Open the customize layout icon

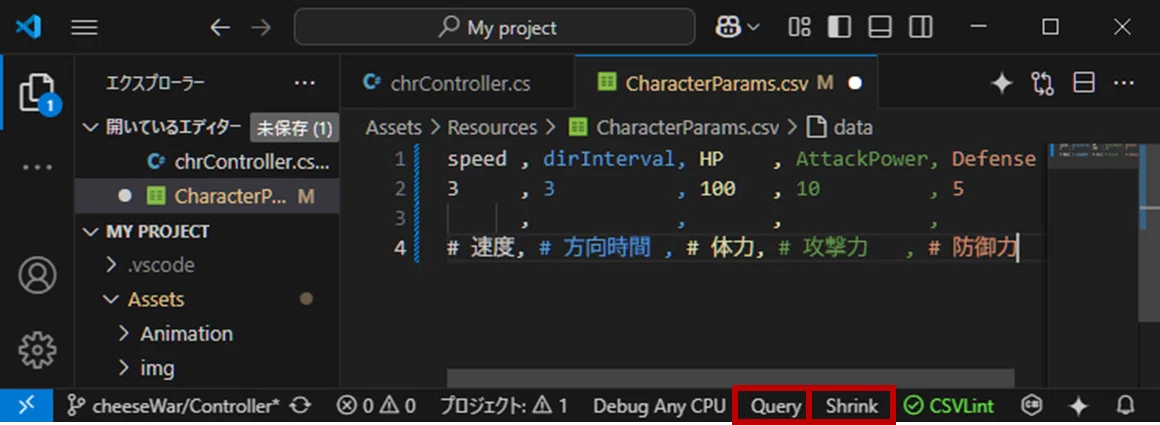(799, 27)
